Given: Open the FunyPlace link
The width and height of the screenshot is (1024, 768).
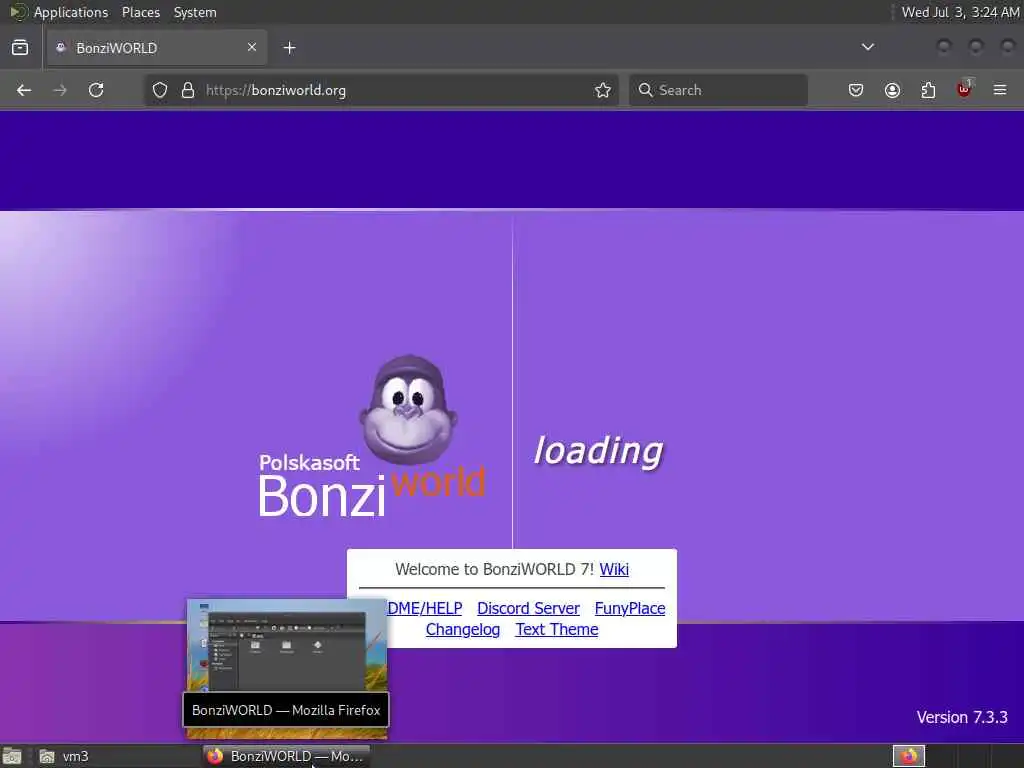Looking at the screenshot, I should pos(630,608).
